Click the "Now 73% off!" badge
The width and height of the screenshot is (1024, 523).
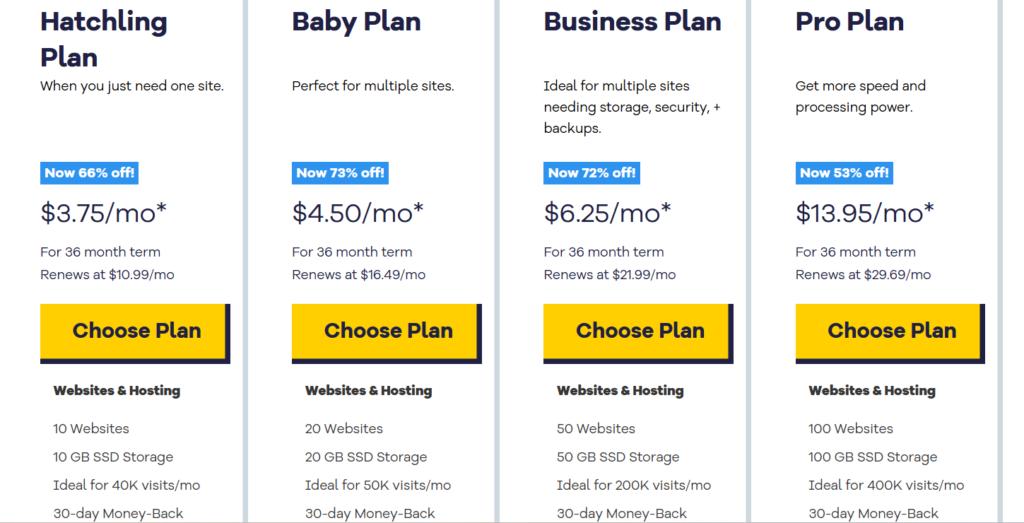pyautogui.click(x=340, y=173)
